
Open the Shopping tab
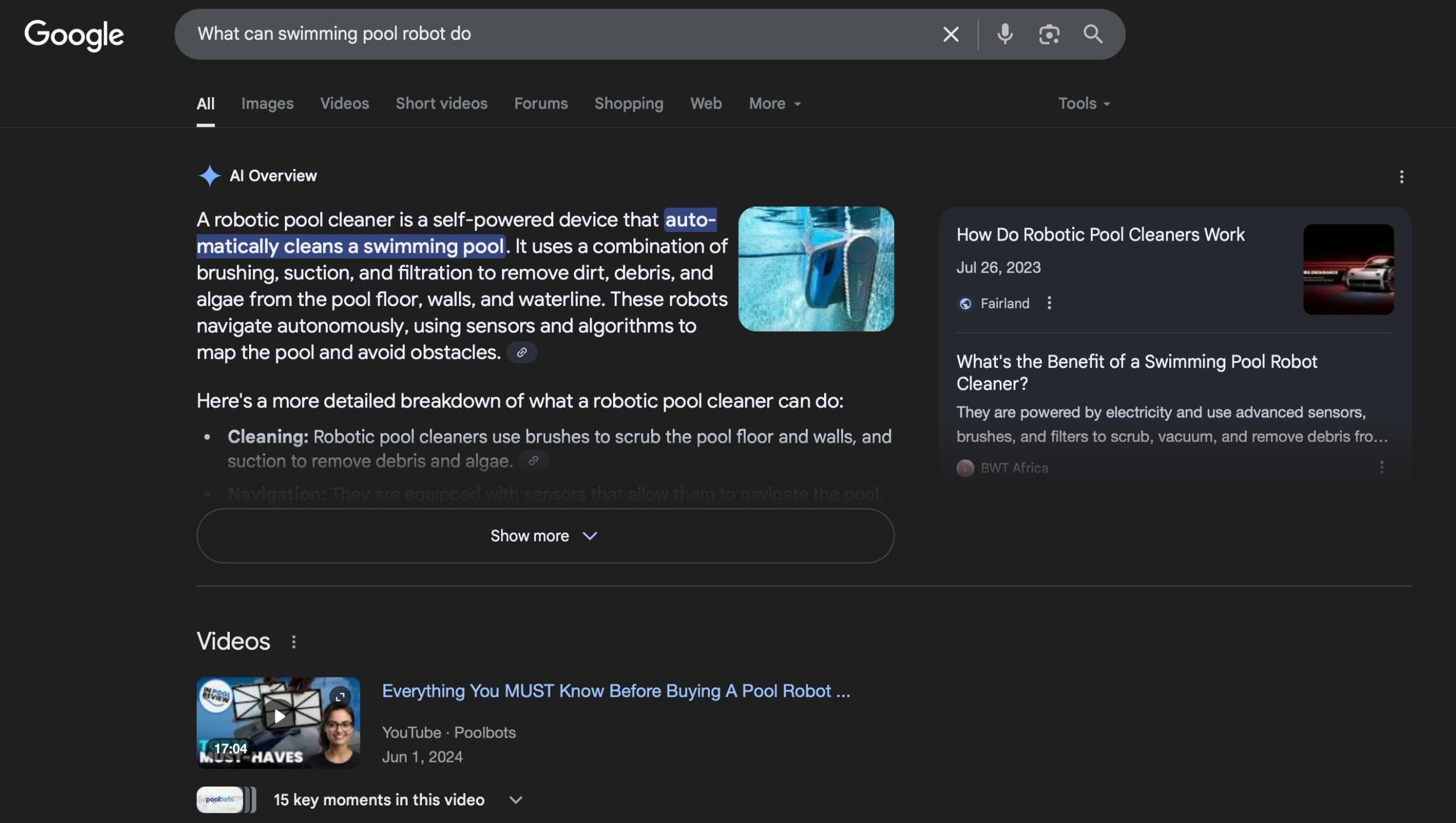(628, 104)
